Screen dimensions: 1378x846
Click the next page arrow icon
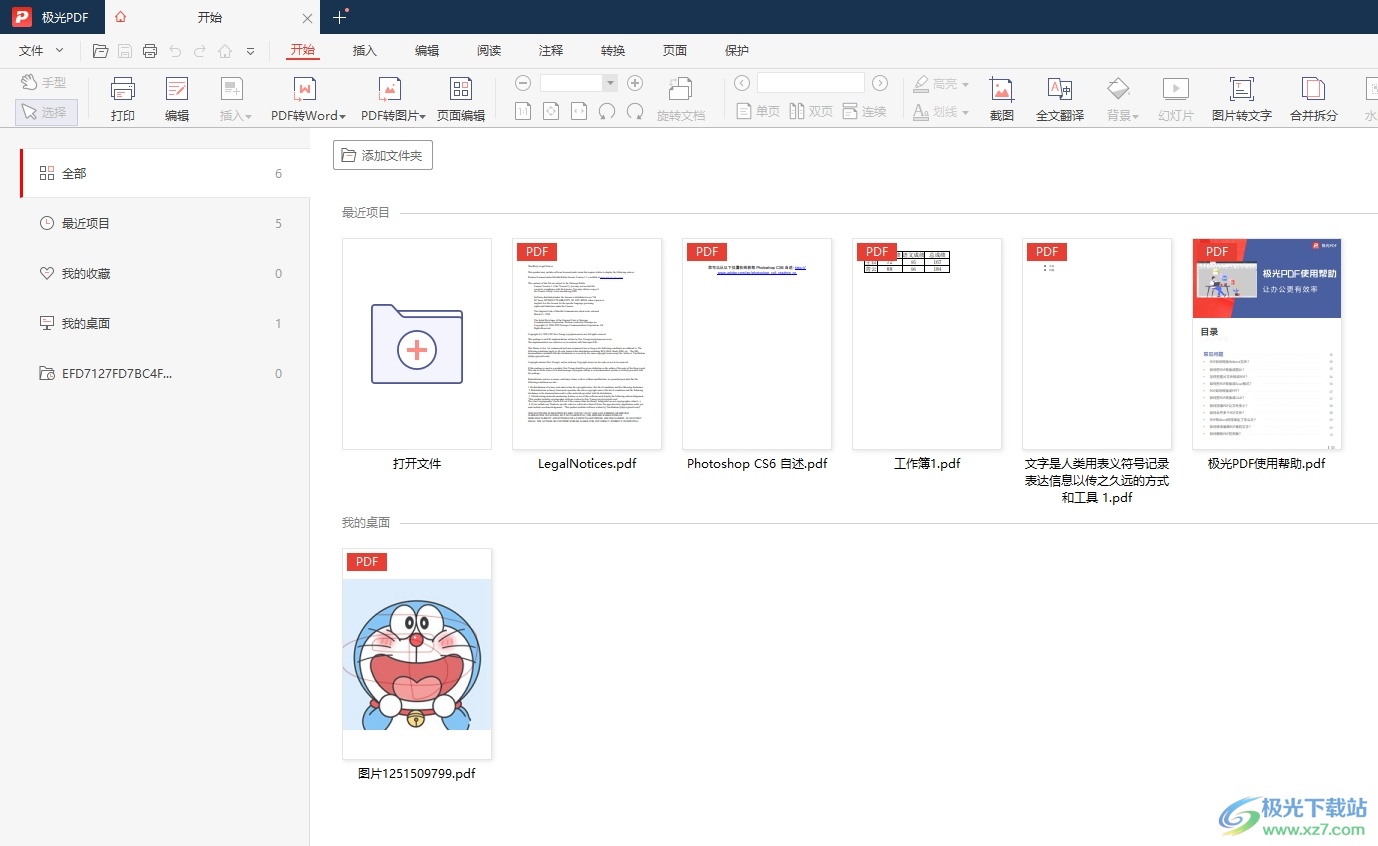click(880, 83)
